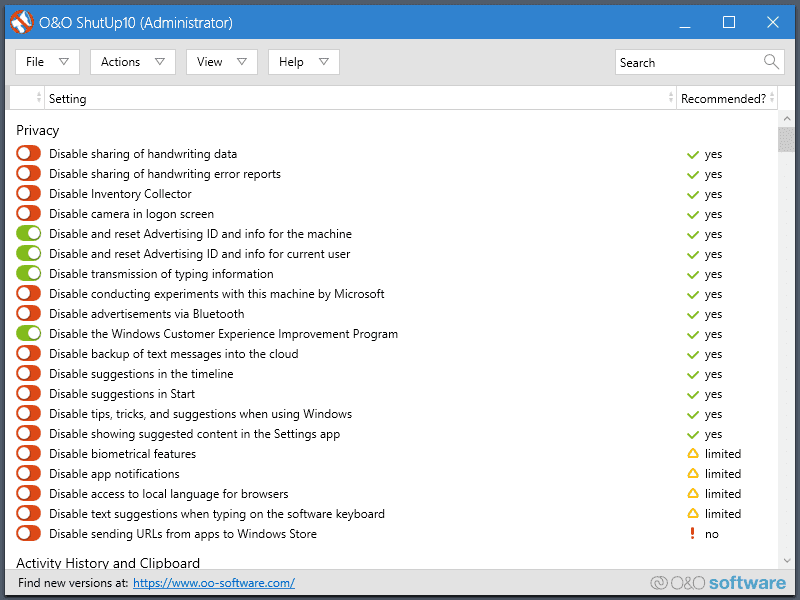The image size is (800, 600).
Task: Click sort arrows on the Recommended column
Action: 772,97
